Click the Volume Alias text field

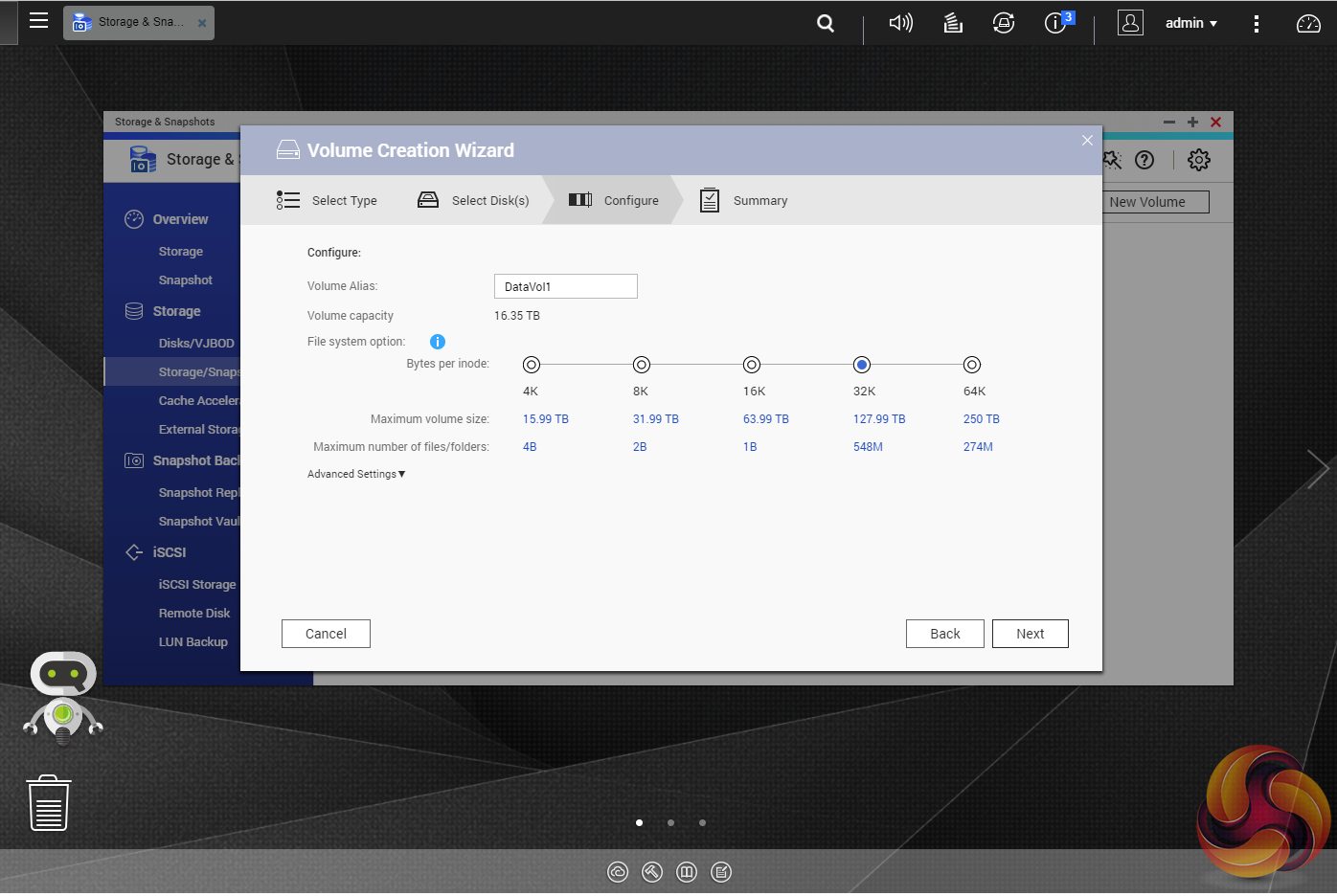click(x=565, y=286)
